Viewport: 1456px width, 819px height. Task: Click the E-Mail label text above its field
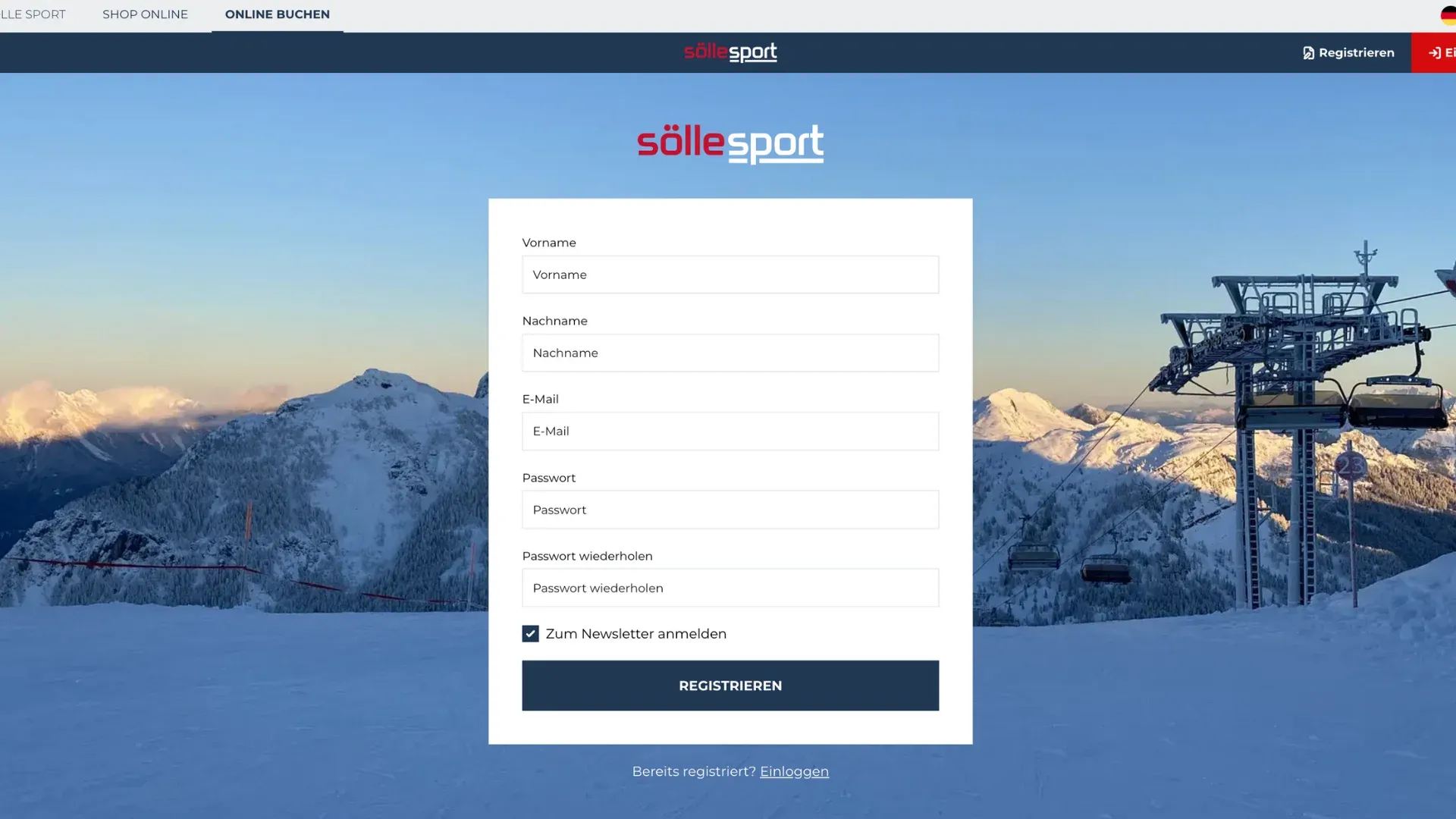[540, 399]
